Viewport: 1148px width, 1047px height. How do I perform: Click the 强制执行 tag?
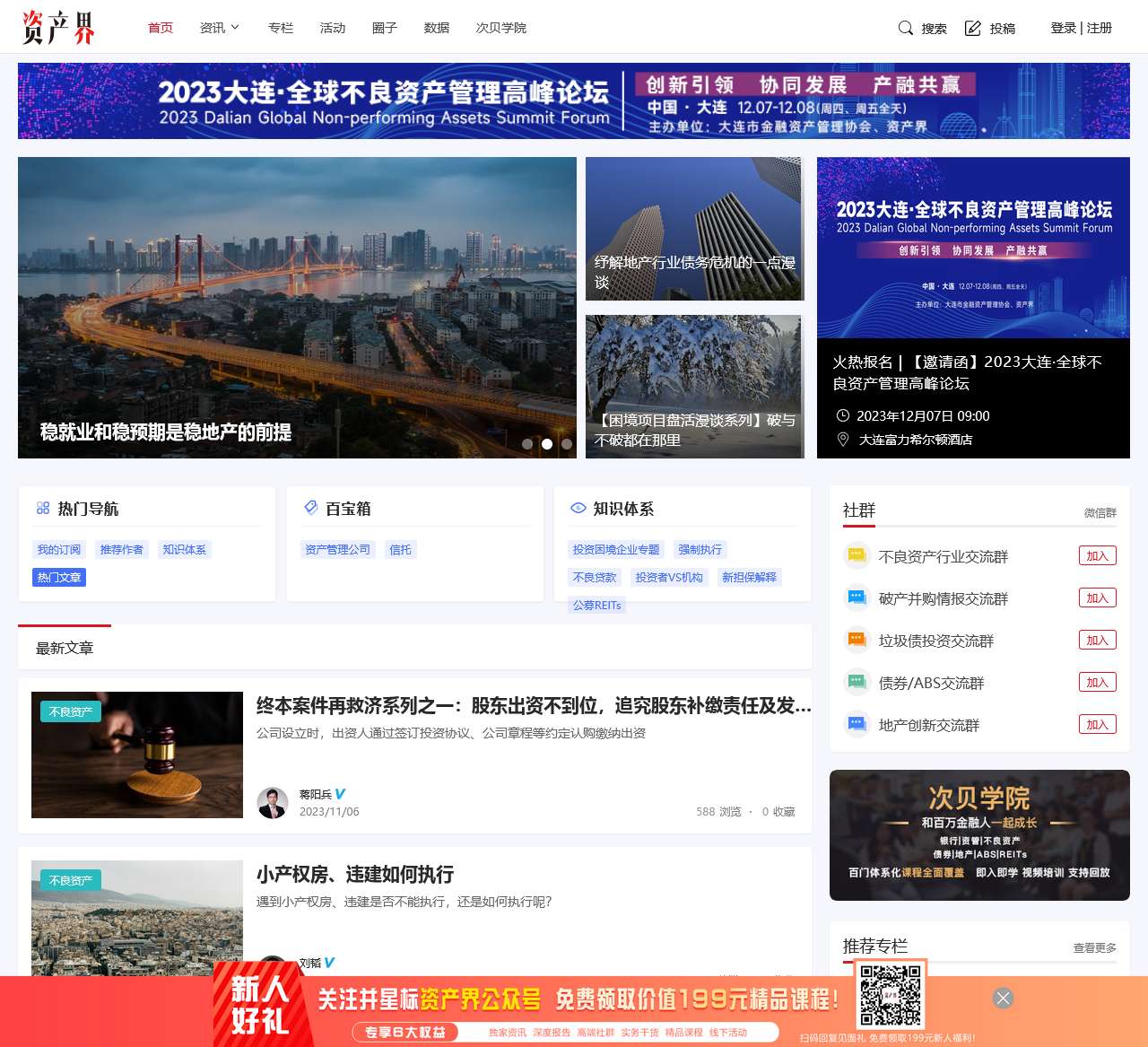700,550
